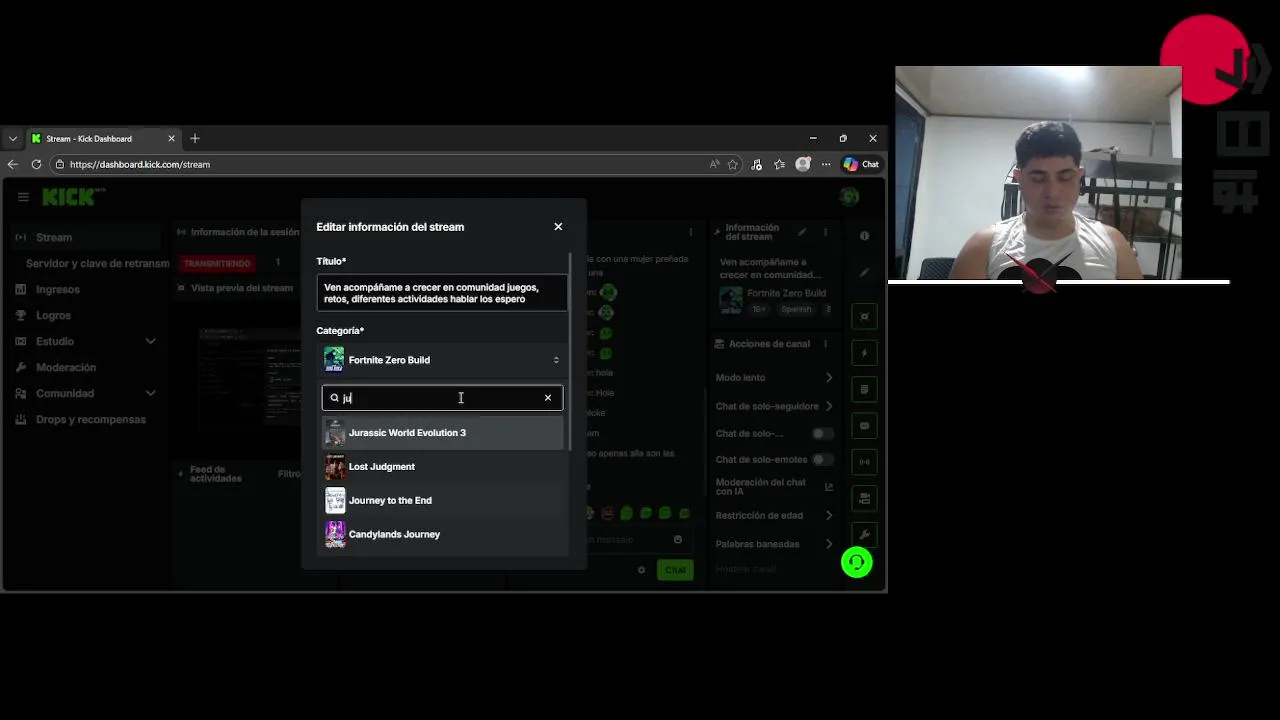Open Stream in the sidebar
This screenshot has width=1280, height=720.
click(x=85, y=237)
